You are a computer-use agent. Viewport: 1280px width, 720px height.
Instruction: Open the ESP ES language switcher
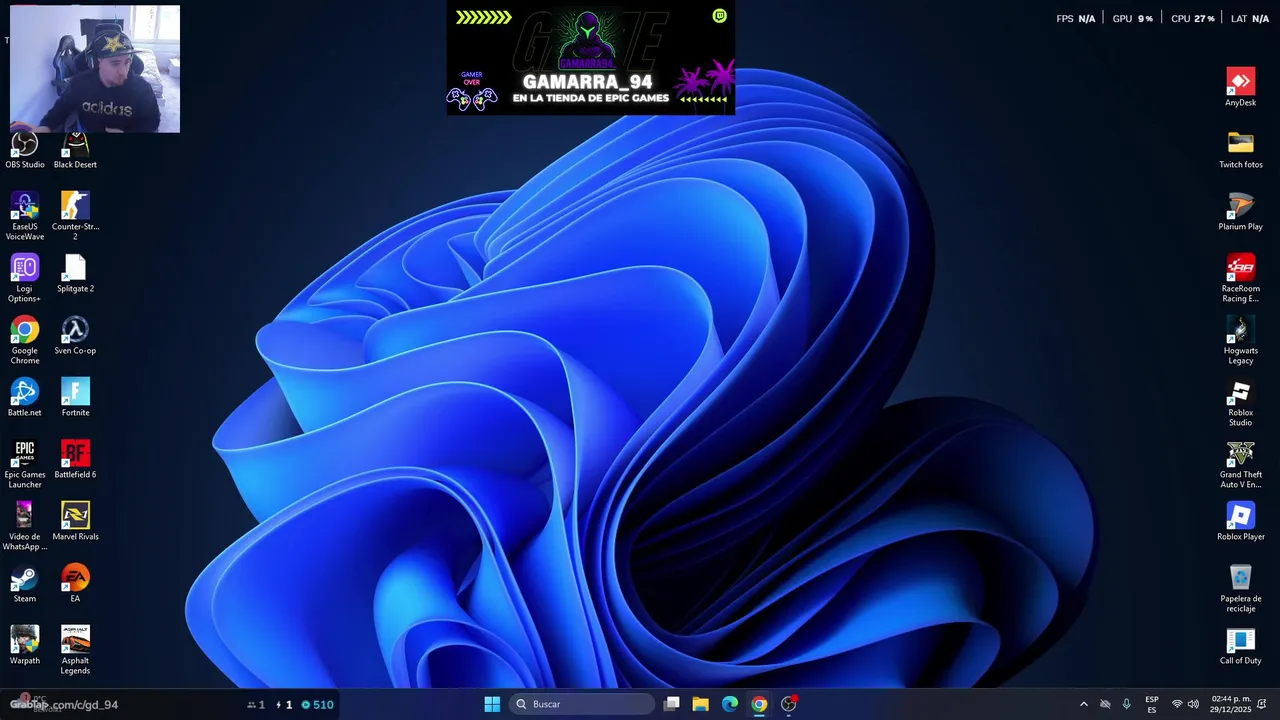coord(1152,704)
